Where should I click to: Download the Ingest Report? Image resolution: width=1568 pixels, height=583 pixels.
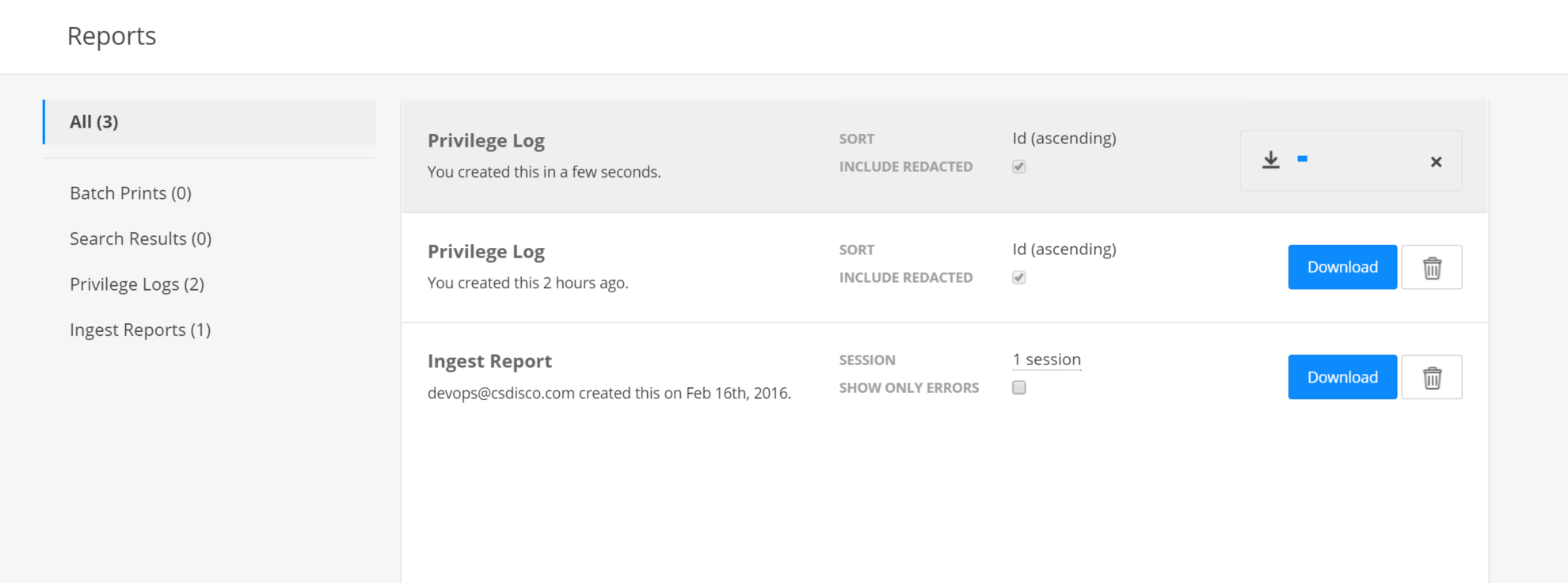(1342, 378)
